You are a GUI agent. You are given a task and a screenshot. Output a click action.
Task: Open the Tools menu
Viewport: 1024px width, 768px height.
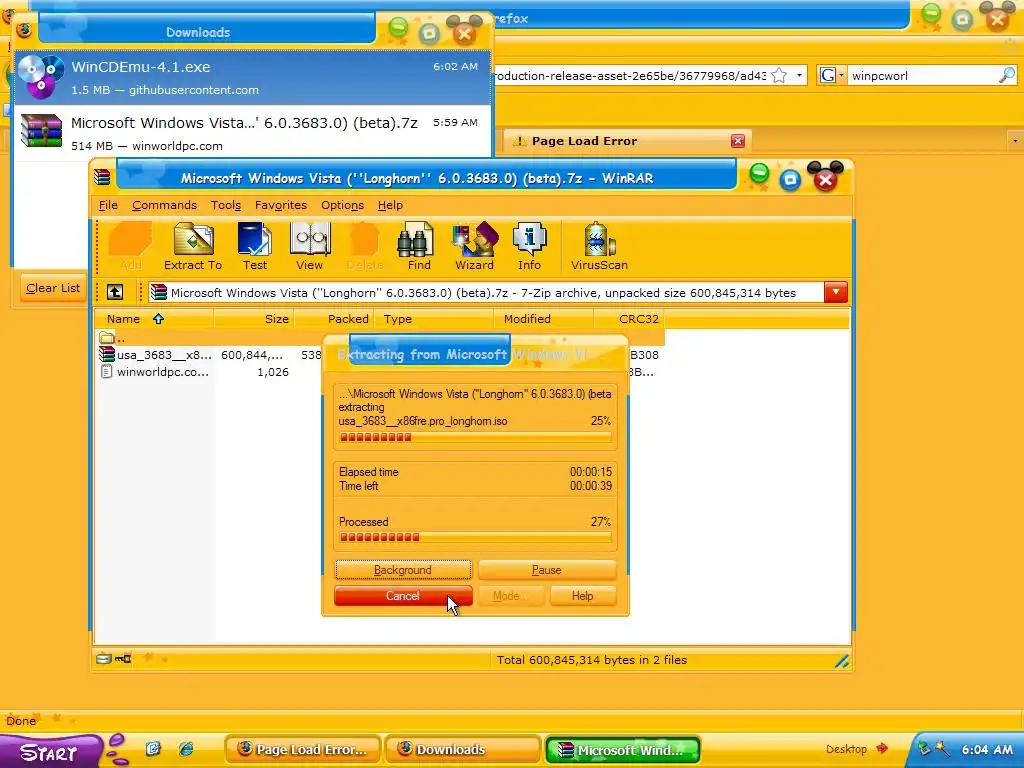[225, 205]
